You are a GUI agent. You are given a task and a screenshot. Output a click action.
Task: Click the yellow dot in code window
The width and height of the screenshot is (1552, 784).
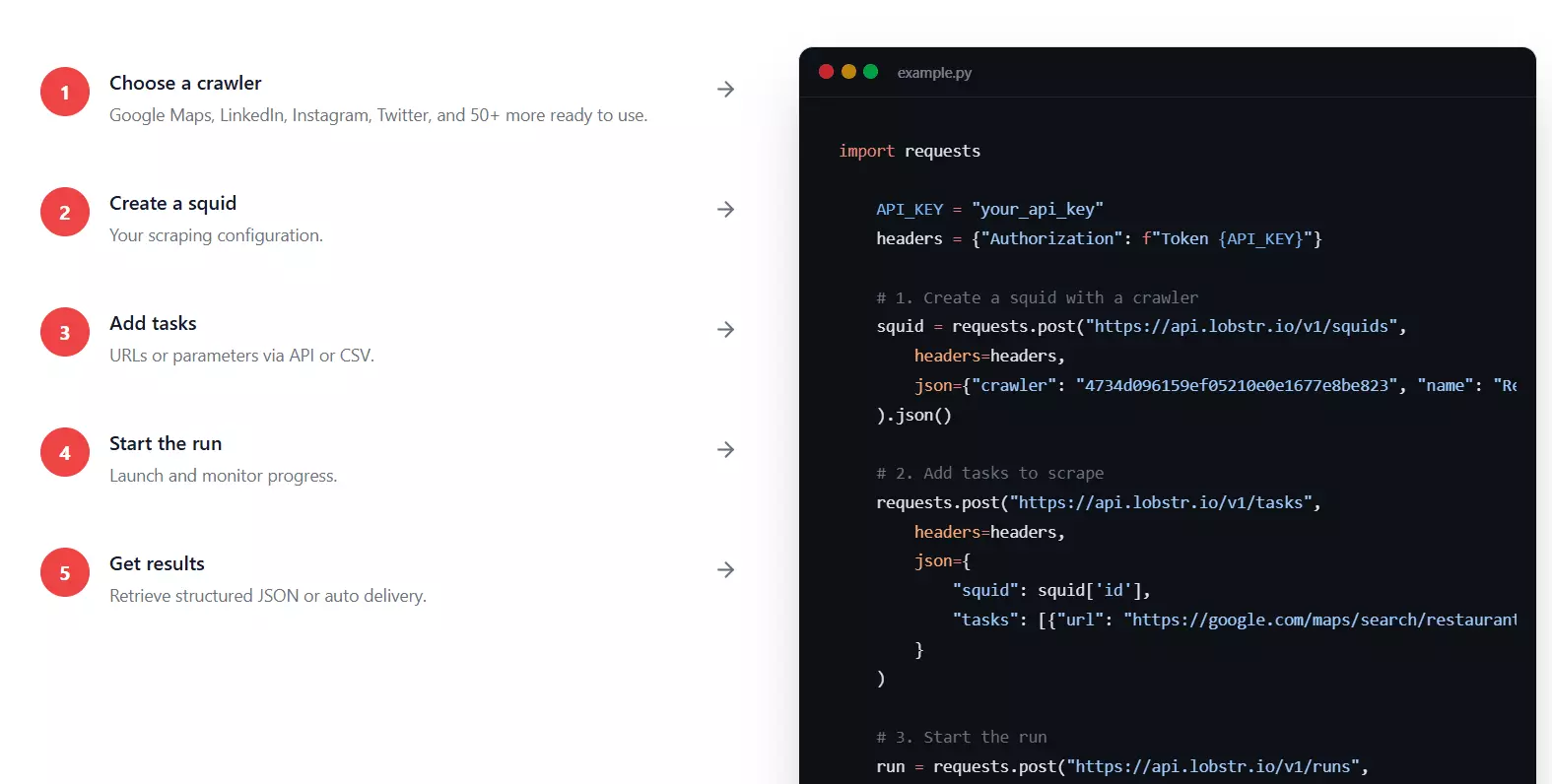pyautogui.click(x=848, y=72)
